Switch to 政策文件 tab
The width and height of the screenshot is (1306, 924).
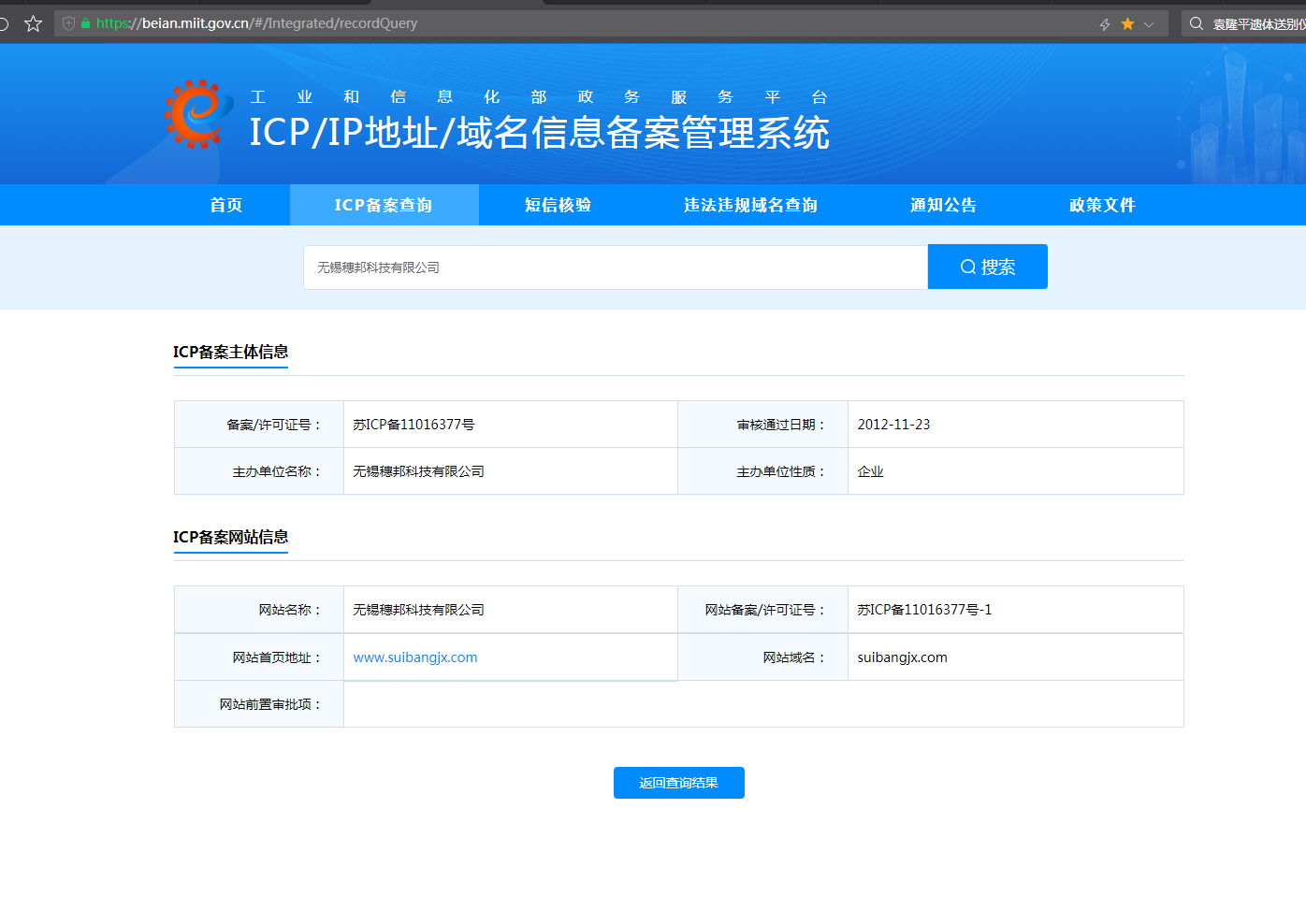click(x=1102, y=205)
